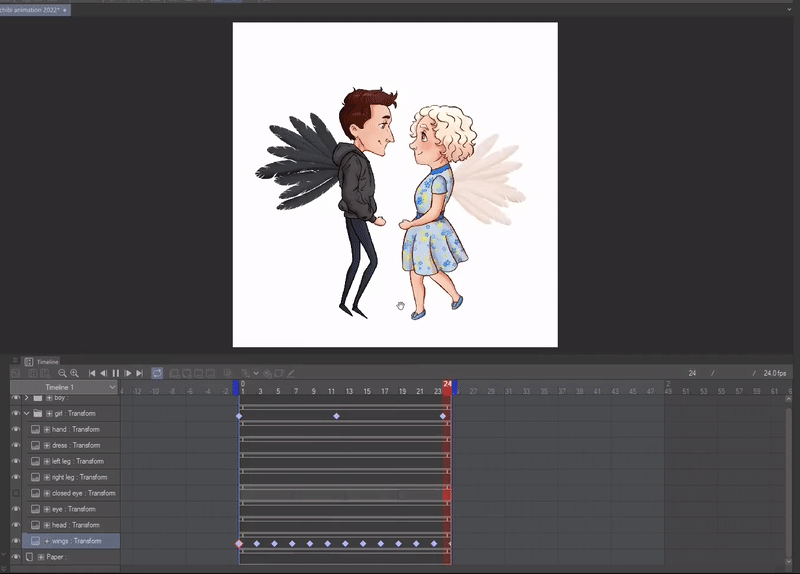Switch to the animation 2022 document tab

point(30,9)
